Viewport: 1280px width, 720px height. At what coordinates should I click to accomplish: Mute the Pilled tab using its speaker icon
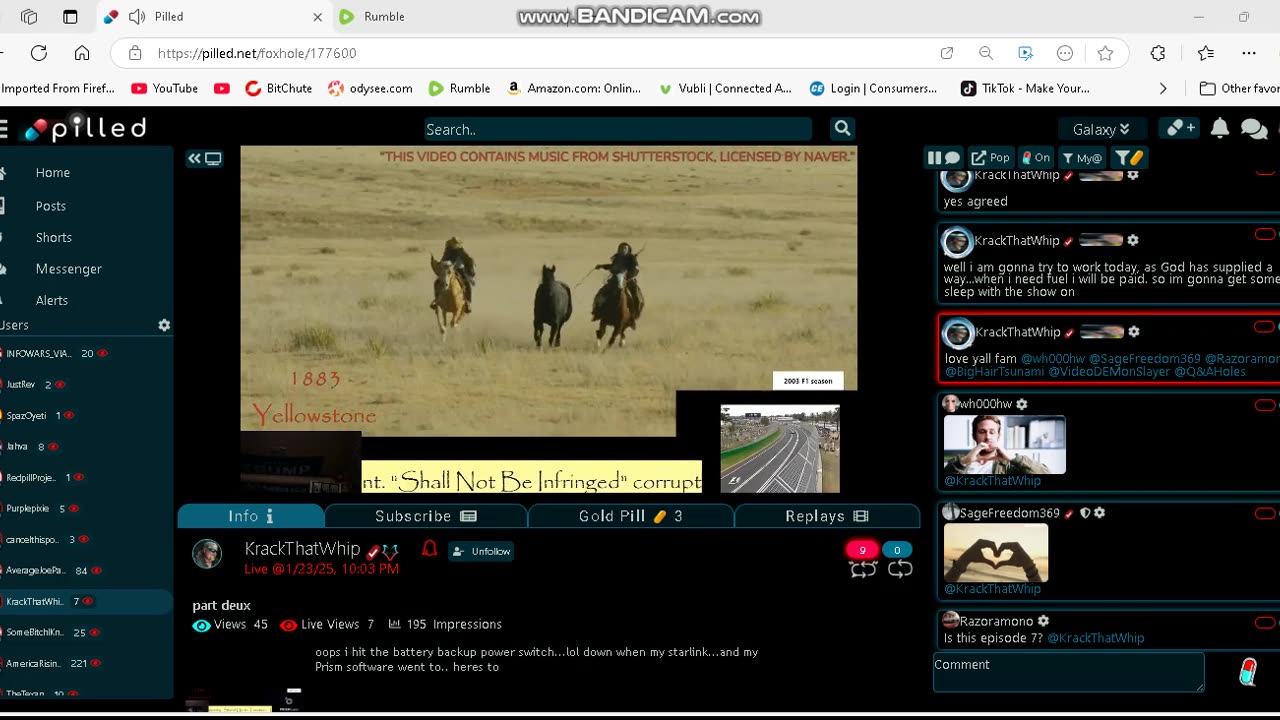click(x=137, y=17)
